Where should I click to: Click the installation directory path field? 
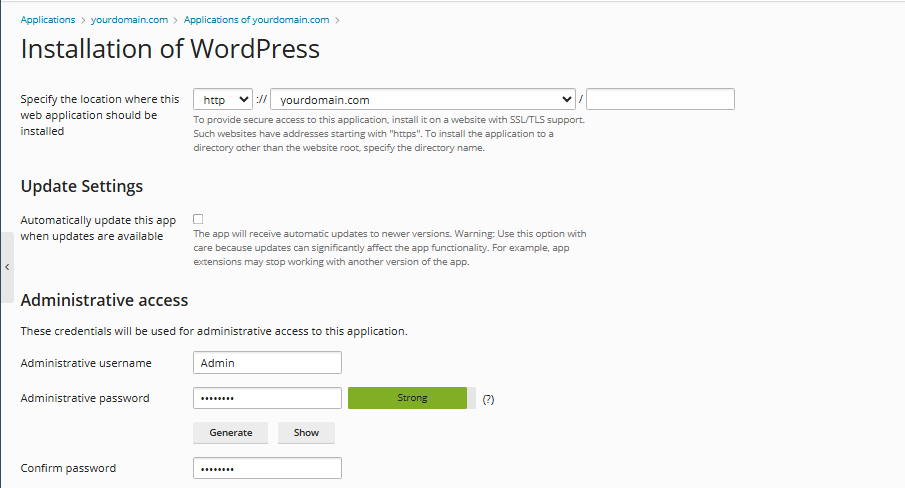click(x=660, y=99)
